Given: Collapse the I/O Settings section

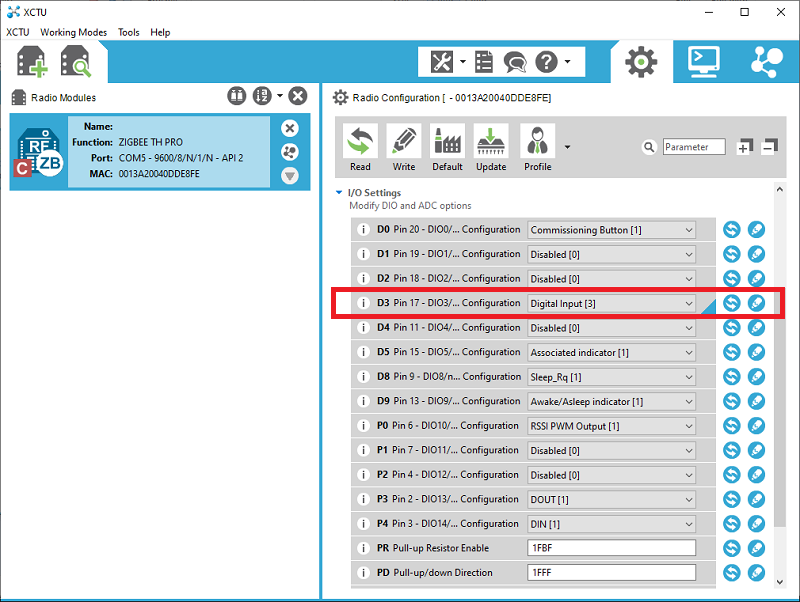Looking at the screenshot, I should coord(339,192).
